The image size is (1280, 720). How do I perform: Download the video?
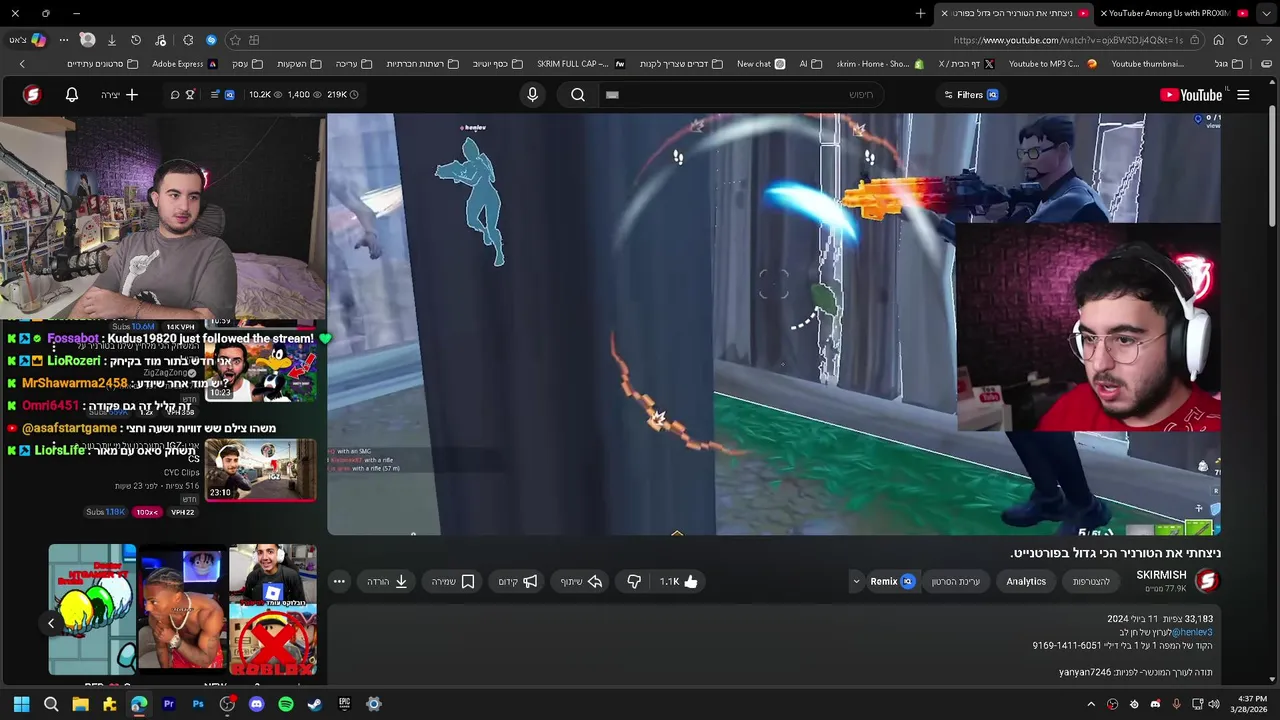[x=388, y=581]
